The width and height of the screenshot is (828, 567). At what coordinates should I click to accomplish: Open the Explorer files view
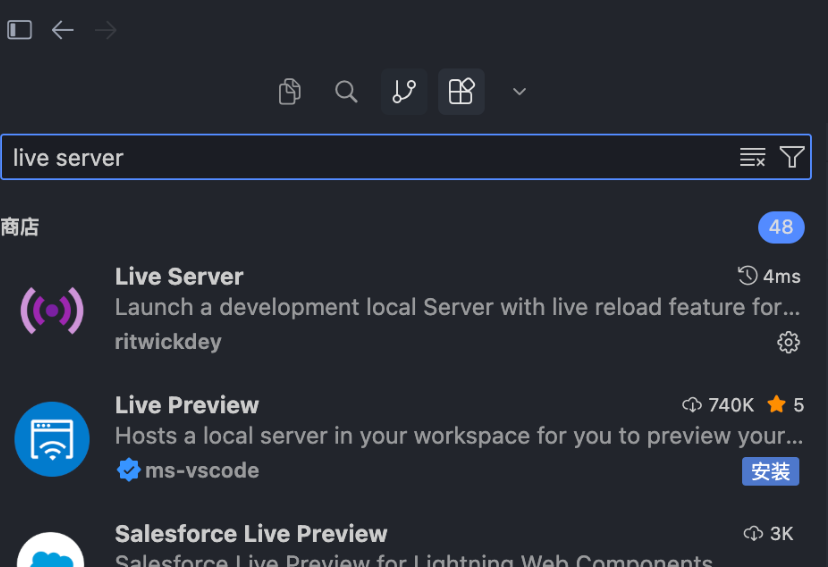coord(290,91)
